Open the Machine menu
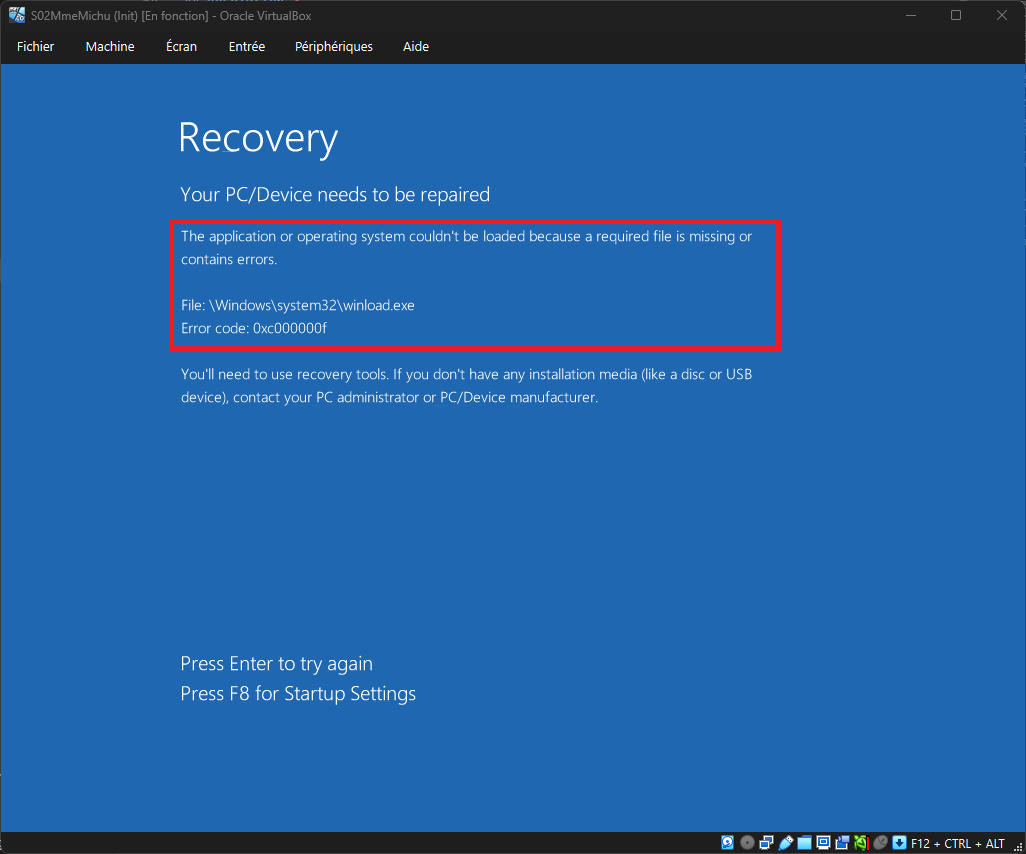Screen dimensions: 1026x854 click(110, 47)
